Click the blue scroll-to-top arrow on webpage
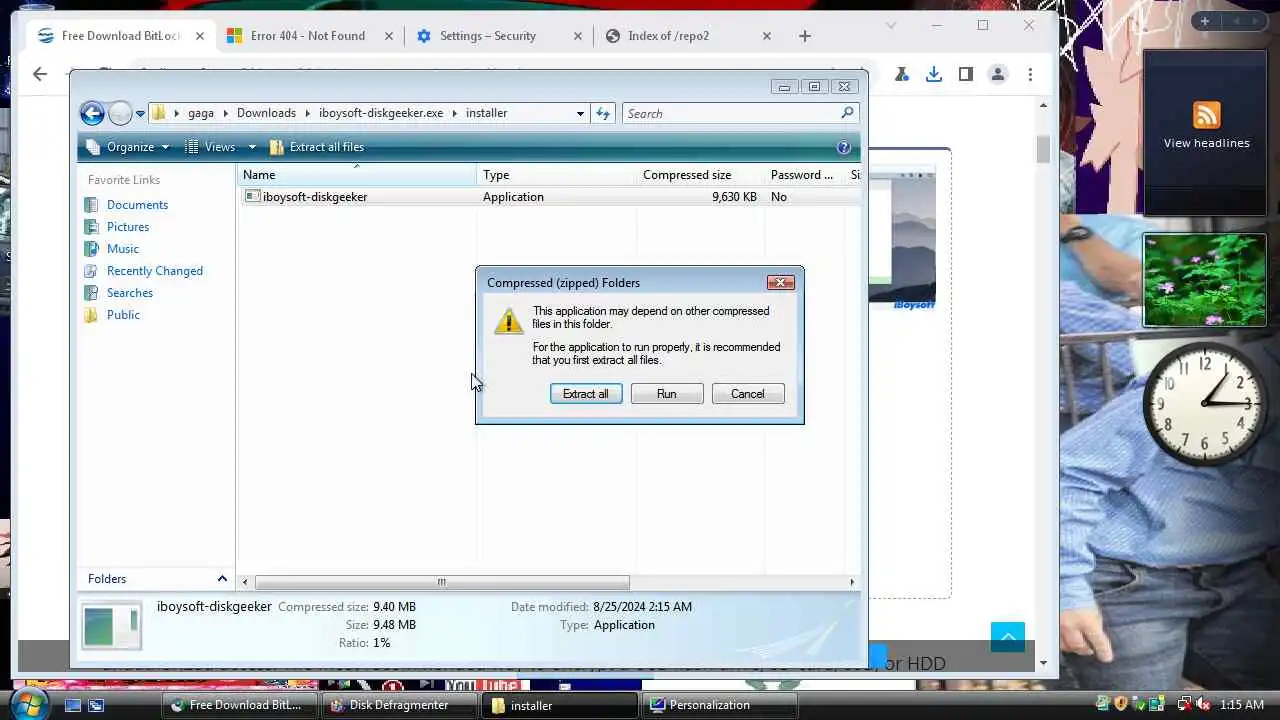 point(1008,636)
